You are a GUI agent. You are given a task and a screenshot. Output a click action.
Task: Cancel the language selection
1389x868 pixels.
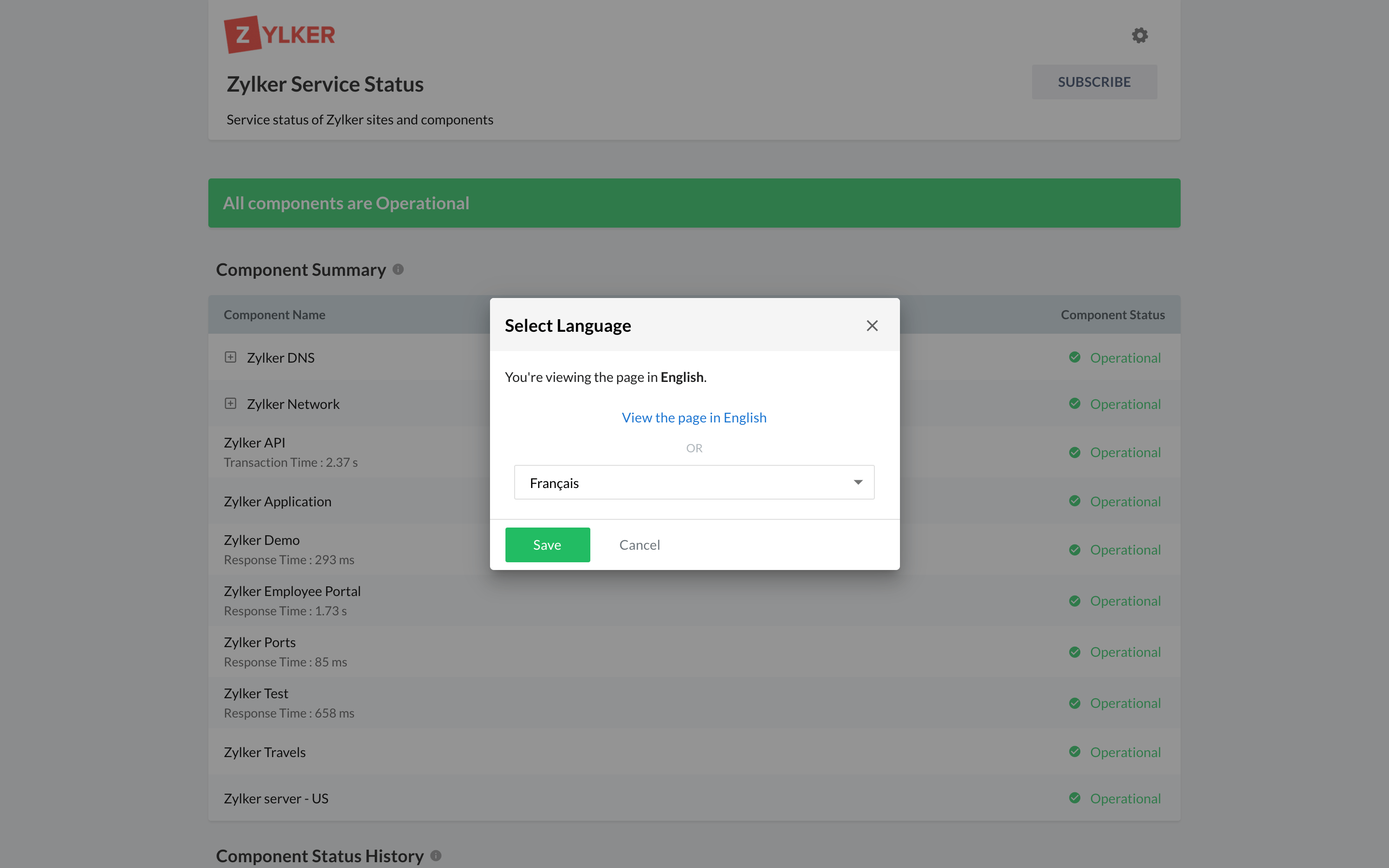pyautogui.click(x=640, y=545)
